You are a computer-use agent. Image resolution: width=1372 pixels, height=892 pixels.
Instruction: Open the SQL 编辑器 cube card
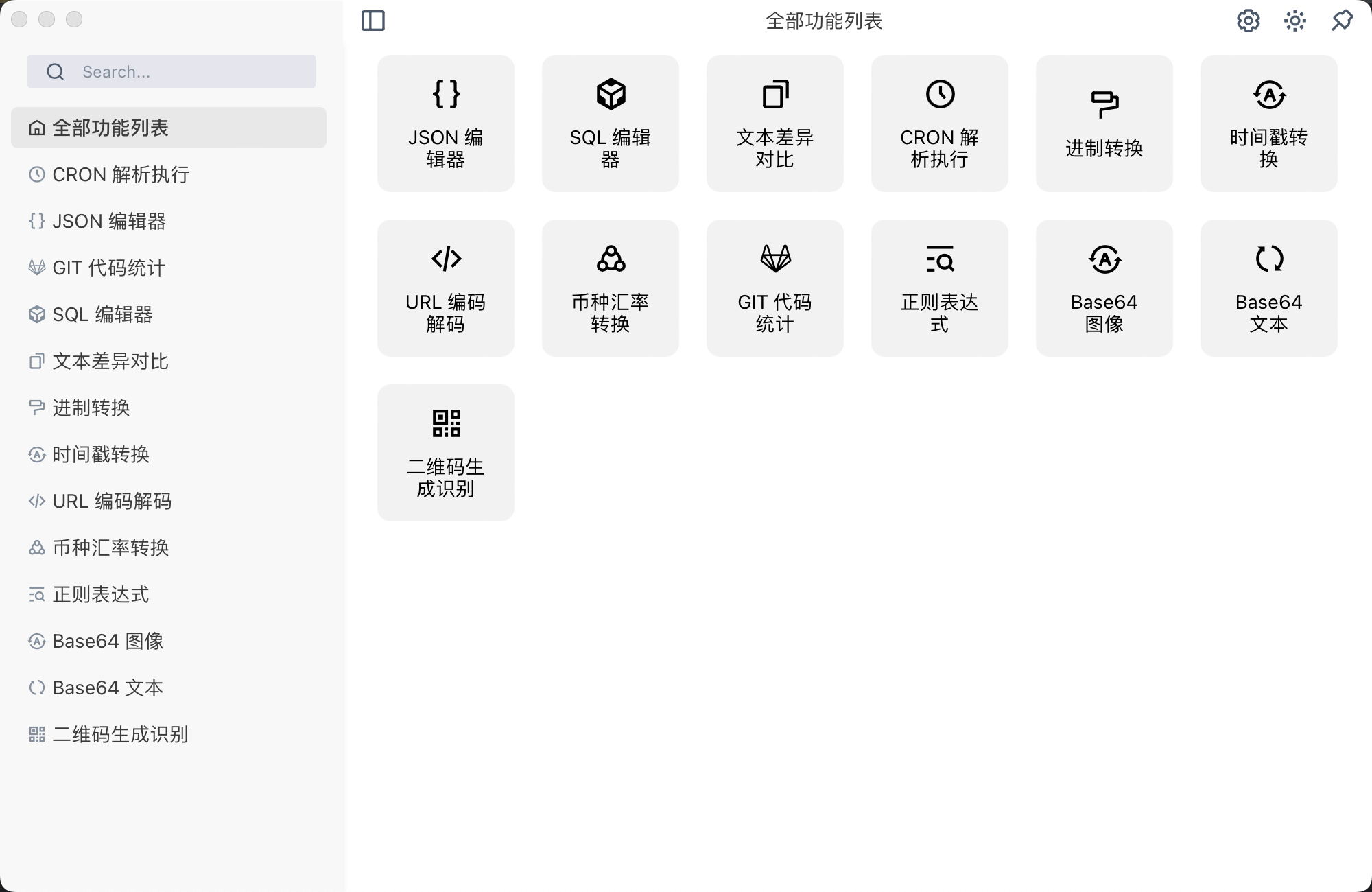(611, 124)
